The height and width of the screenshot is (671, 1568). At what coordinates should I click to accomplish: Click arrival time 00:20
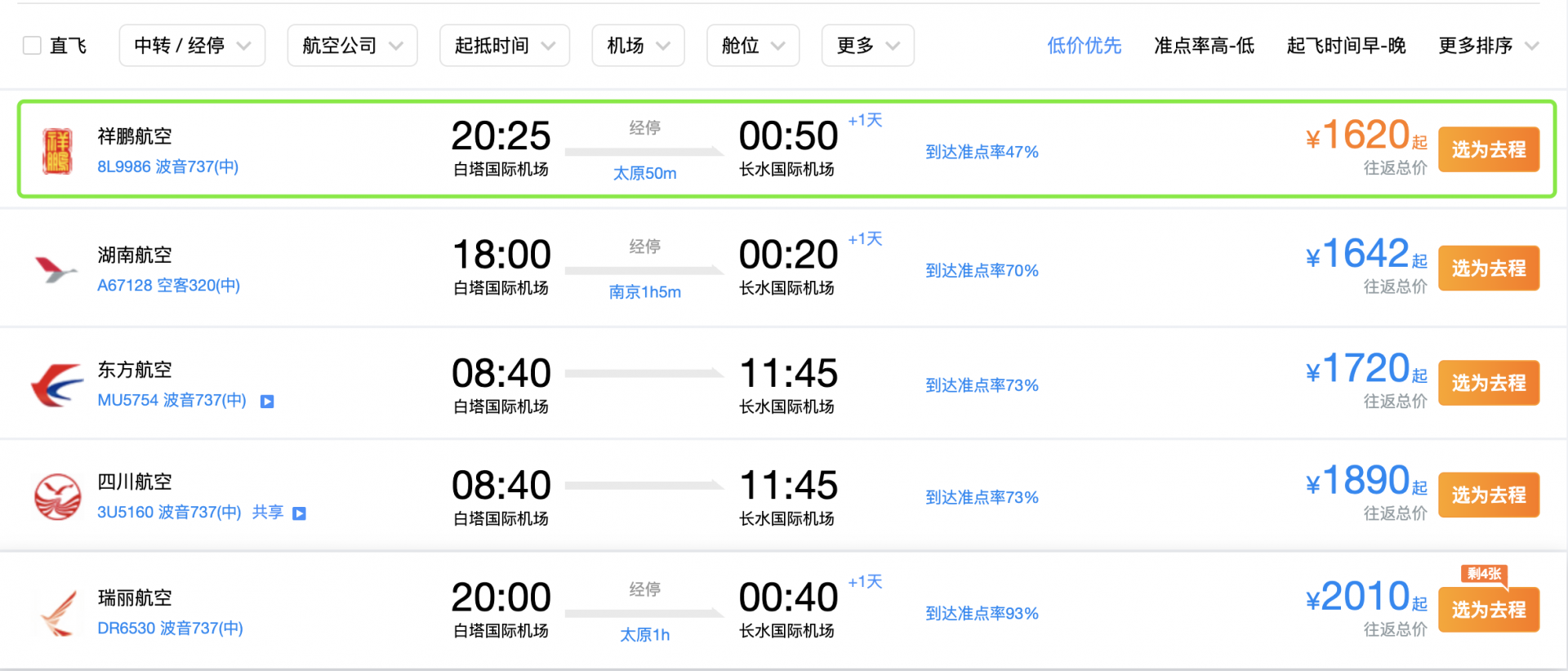tap(788, 254)
